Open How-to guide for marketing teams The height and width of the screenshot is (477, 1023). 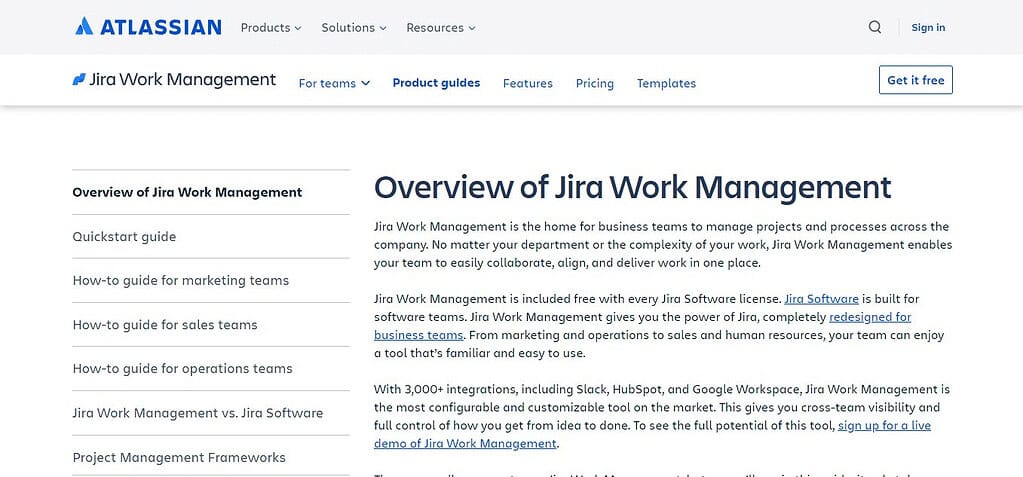tap(211, 281)
